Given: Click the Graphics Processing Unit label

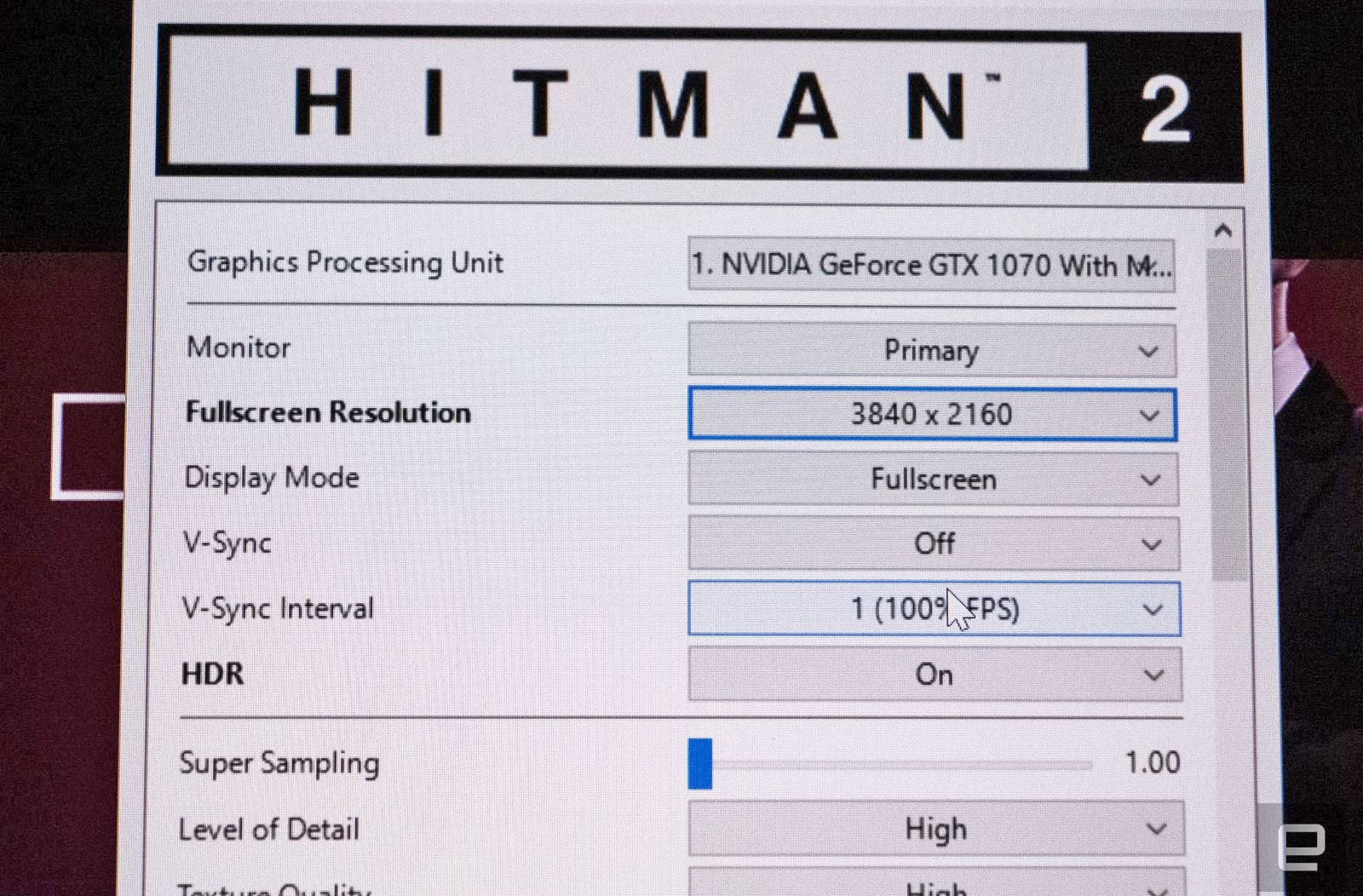Looking at the screenshot, I should pyautogui.click(x=345, y=262).
